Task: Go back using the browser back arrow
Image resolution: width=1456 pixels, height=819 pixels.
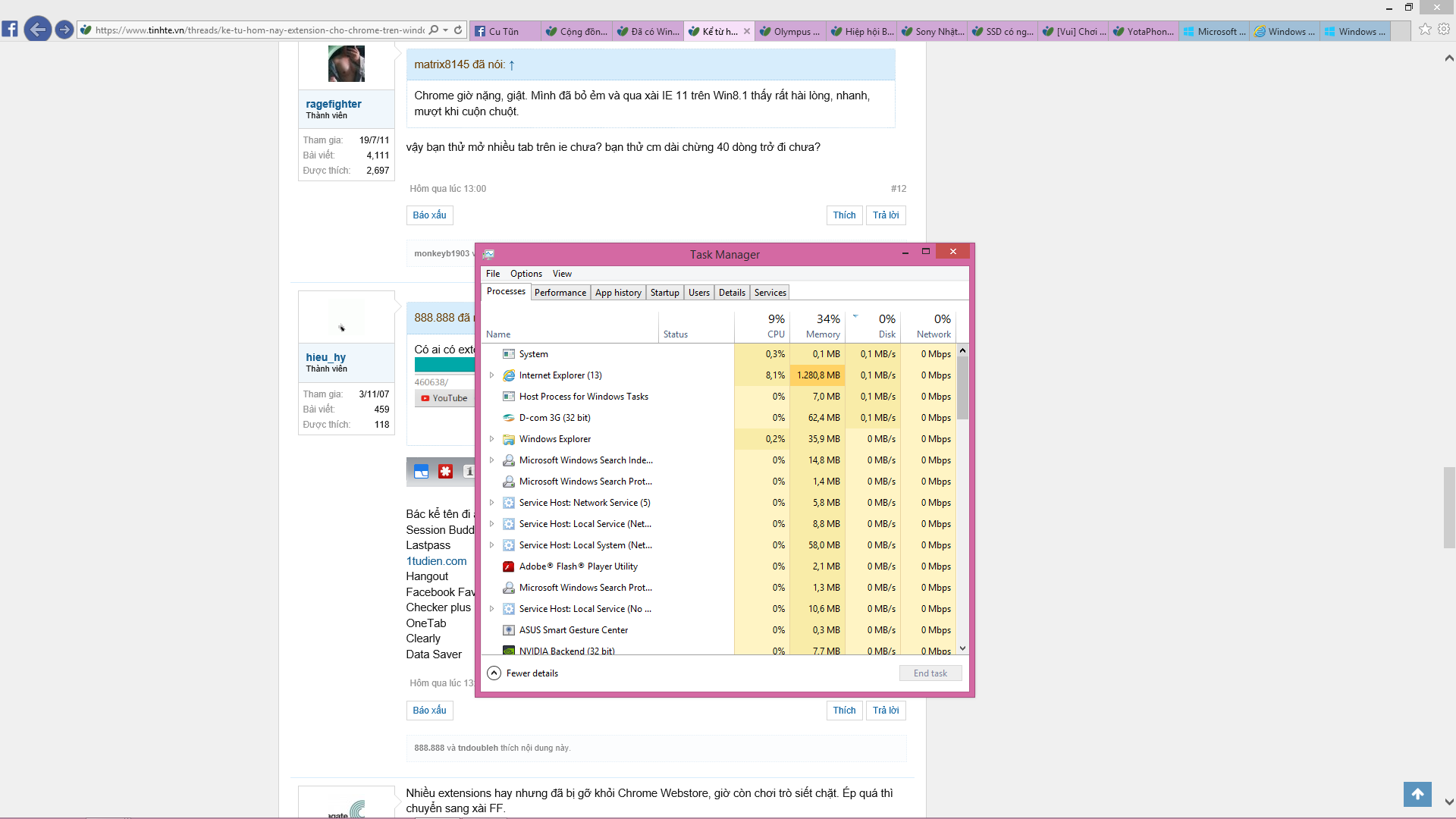Action: [37, 30]
